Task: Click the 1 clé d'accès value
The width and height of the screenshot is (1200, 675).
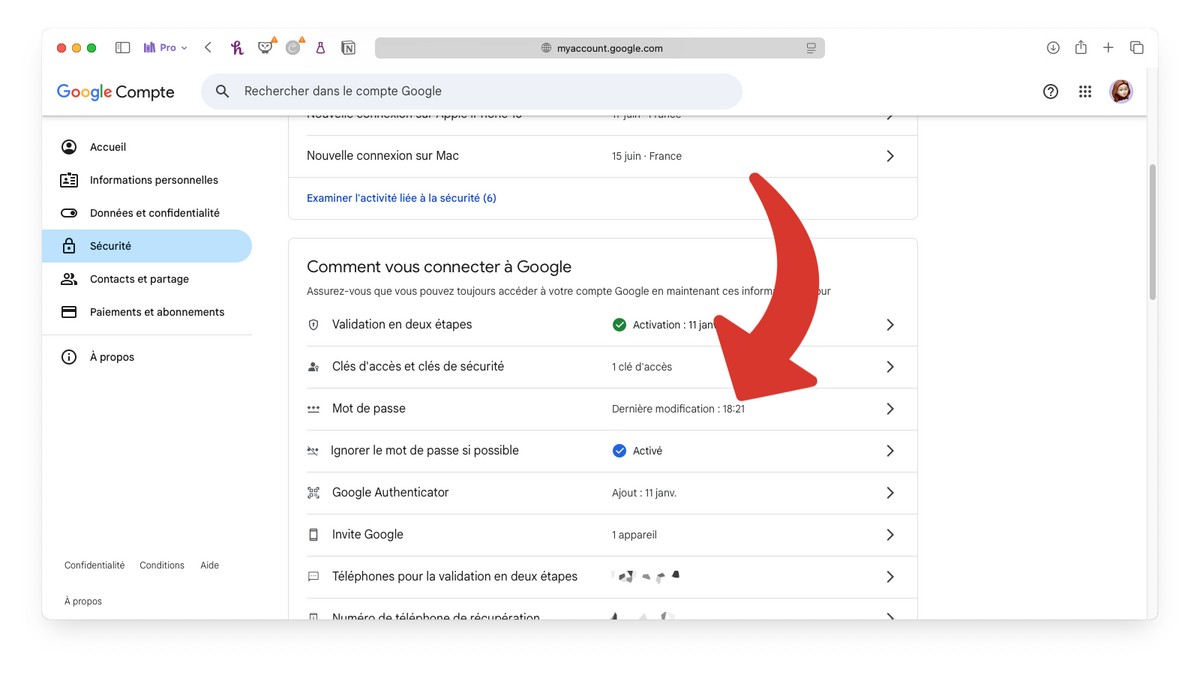Action: tap(642, 367)
